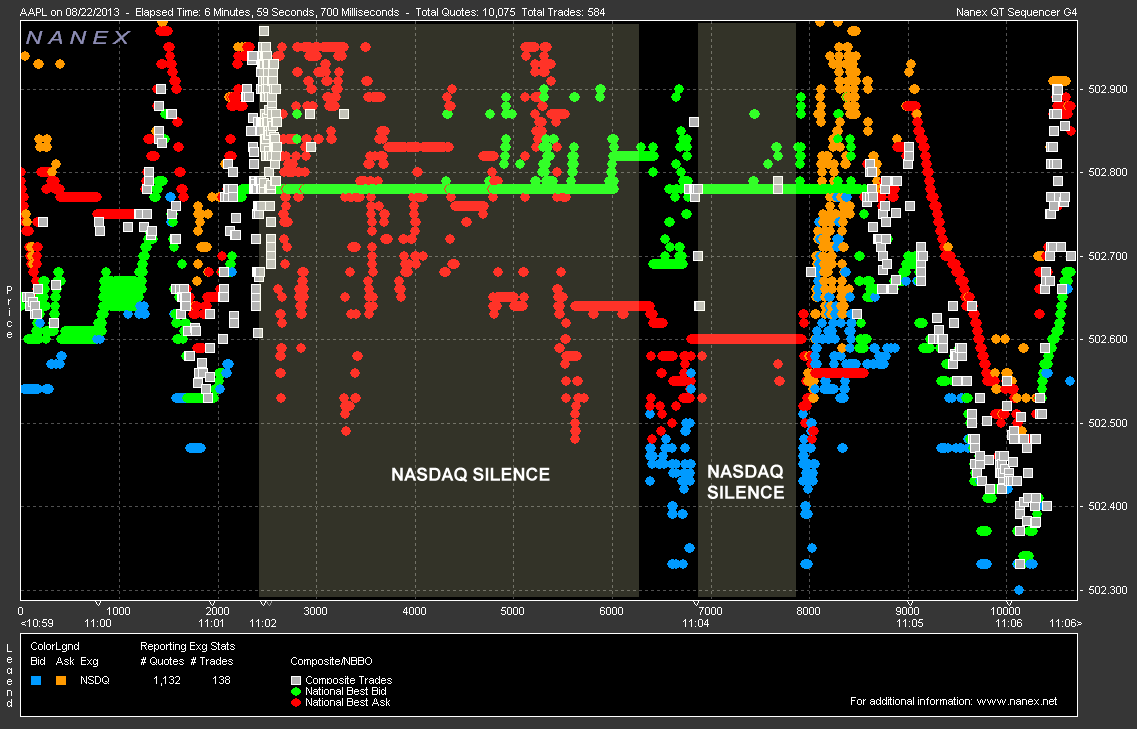The width and height of the screenshot is (1137, 729).
Task: Select the 'National Best Bid' legend label
Action: point(346,691)
